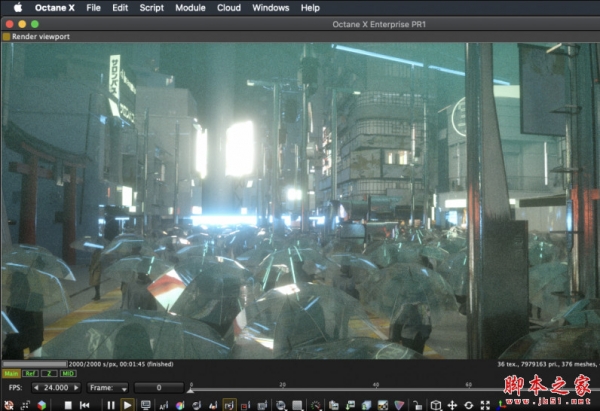Enable the MID render pass

click(x=67, y=374)
